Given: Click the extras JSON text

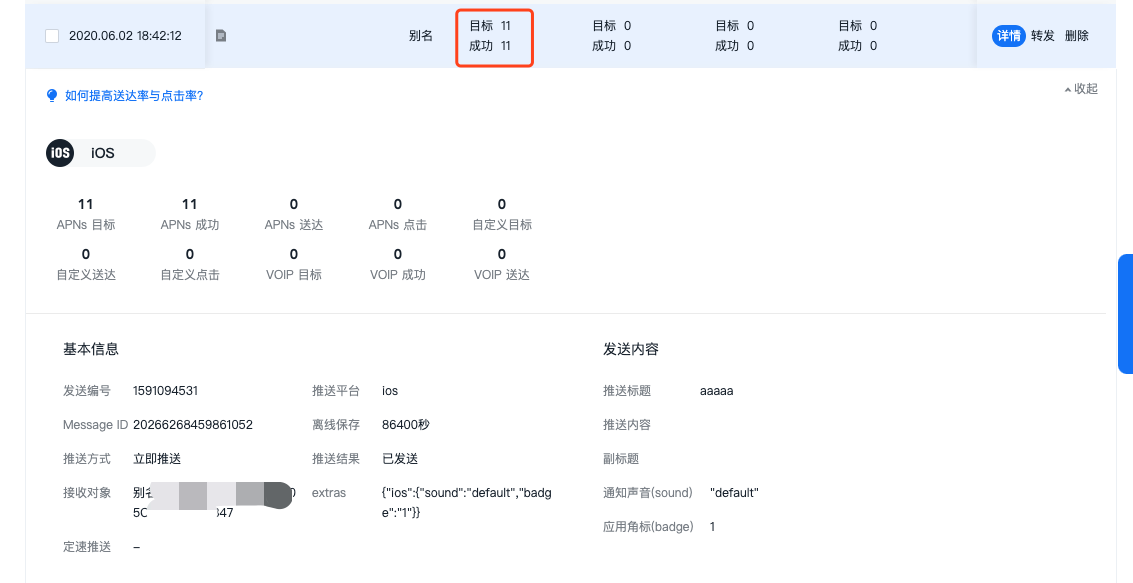Looking at the screenshot, I should [x=466, y=503].
